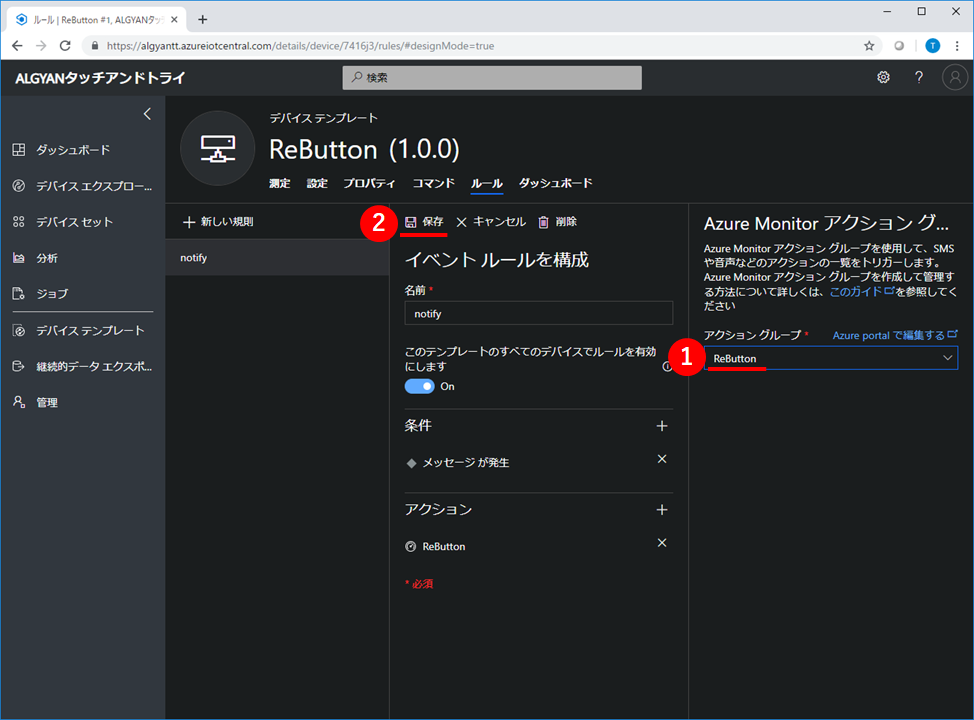
Task: Open a new browser tab
Action: pyautogui.click(x=203, y=19)
